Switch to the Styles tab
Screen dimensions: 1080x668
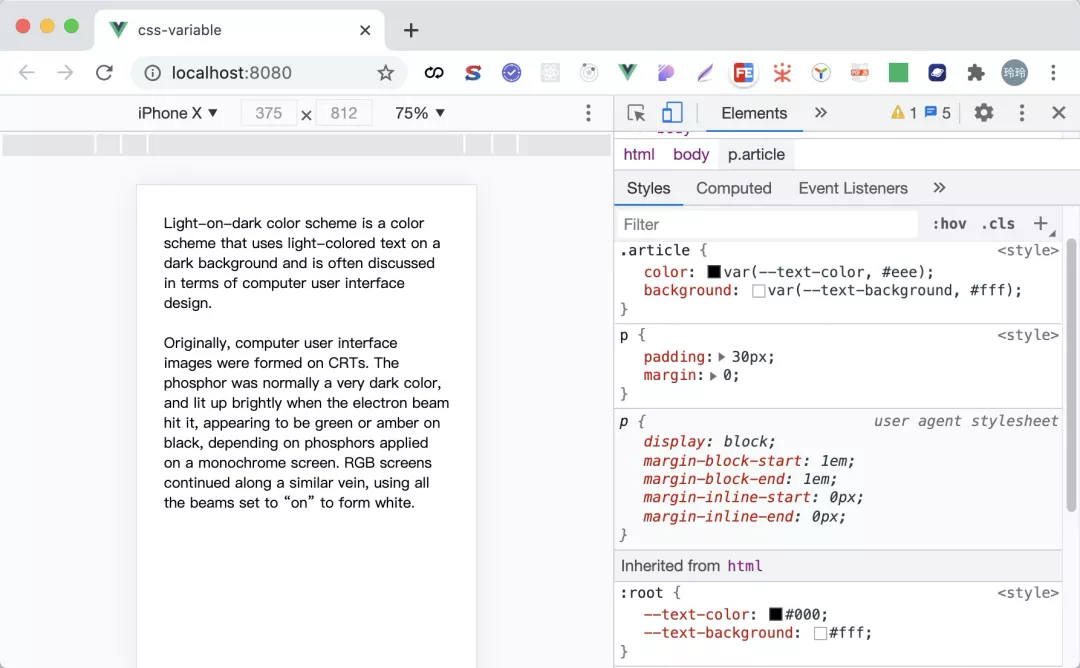click(648, 188)
